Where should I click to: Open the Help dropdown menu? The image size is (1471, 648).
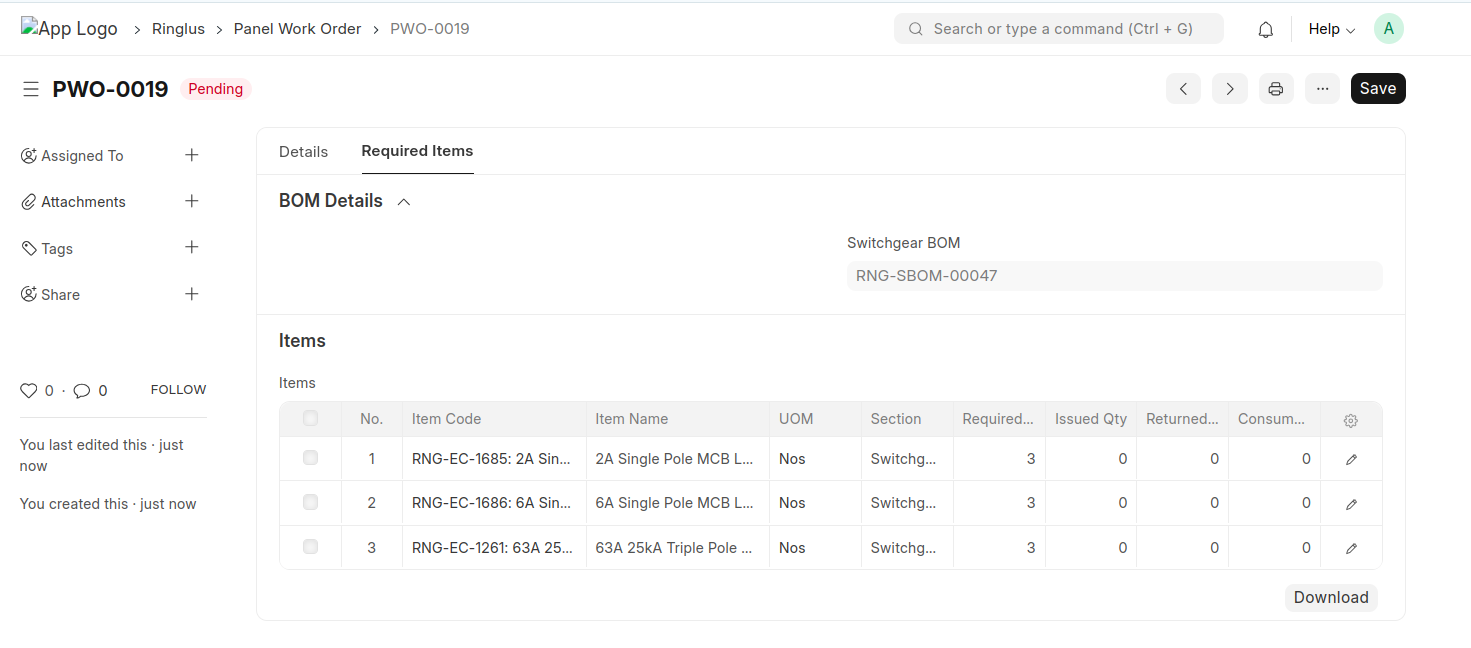click(1331, 29)
